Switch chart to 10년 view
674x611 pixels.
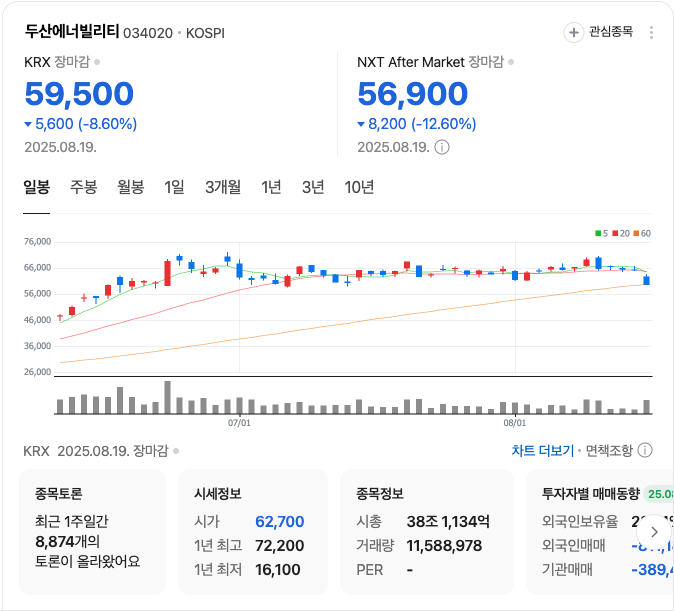click(359, 187)
